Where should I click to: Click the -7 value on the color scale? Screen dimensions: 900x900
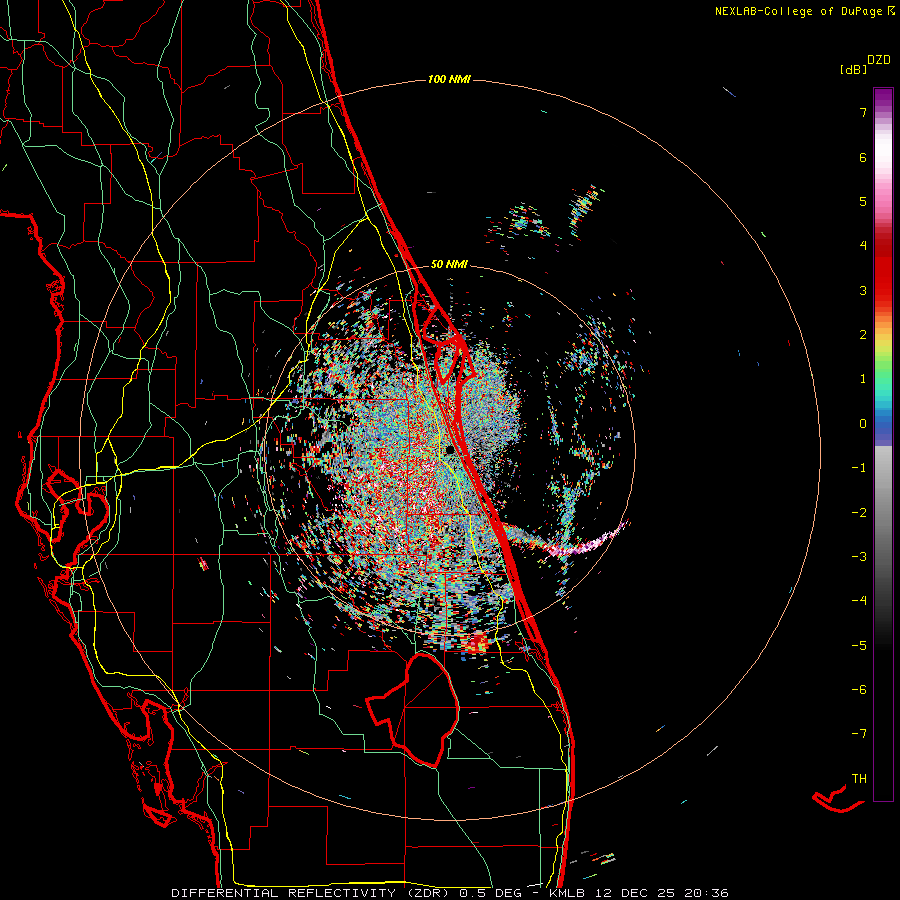click(859, 734)
